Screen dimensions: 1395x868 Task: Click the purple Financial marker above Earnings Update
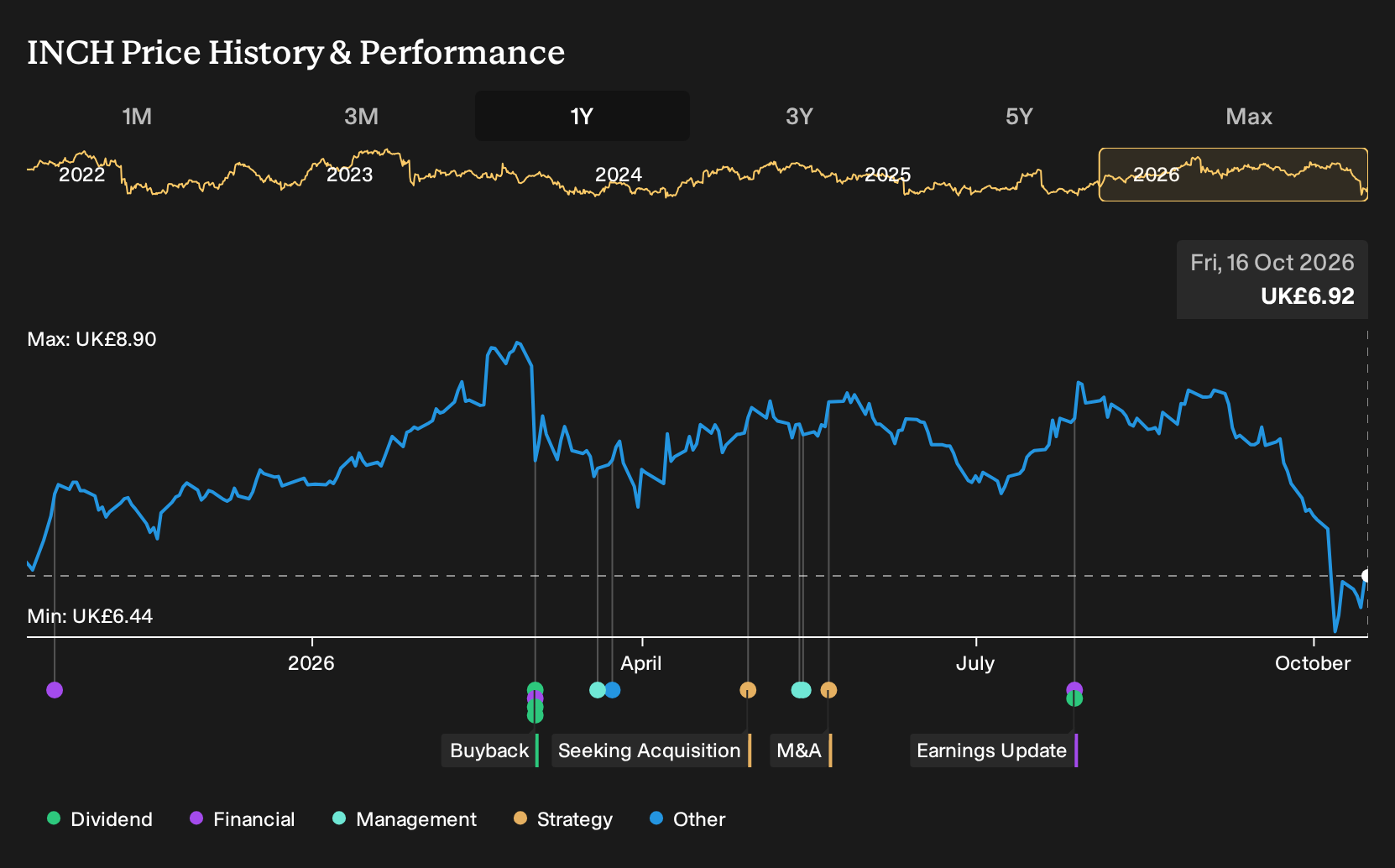tap(1074, 689)
